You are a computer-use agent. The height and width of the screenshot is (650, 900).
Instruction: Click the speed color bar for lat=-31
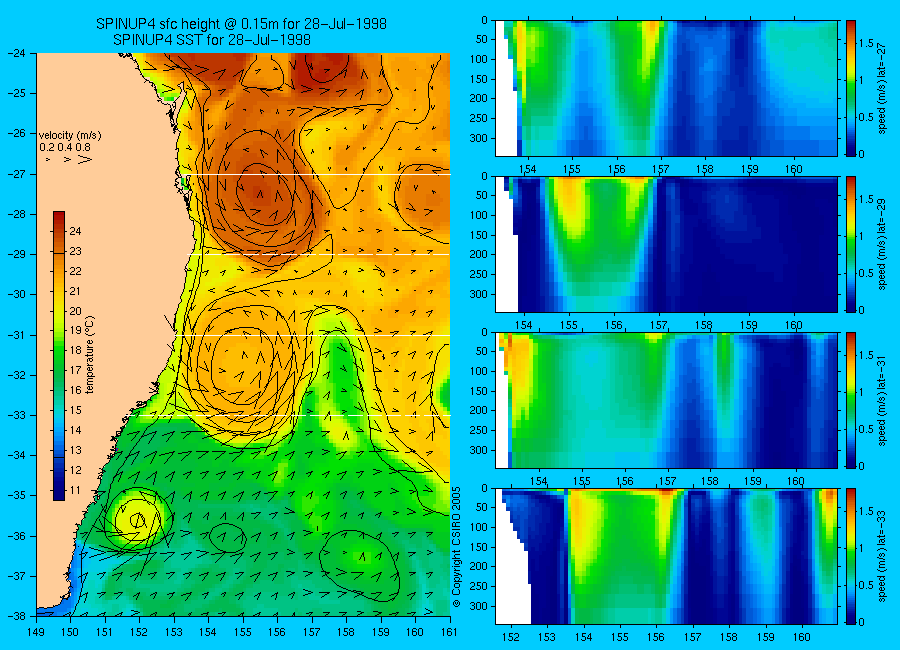coord(850,400)
